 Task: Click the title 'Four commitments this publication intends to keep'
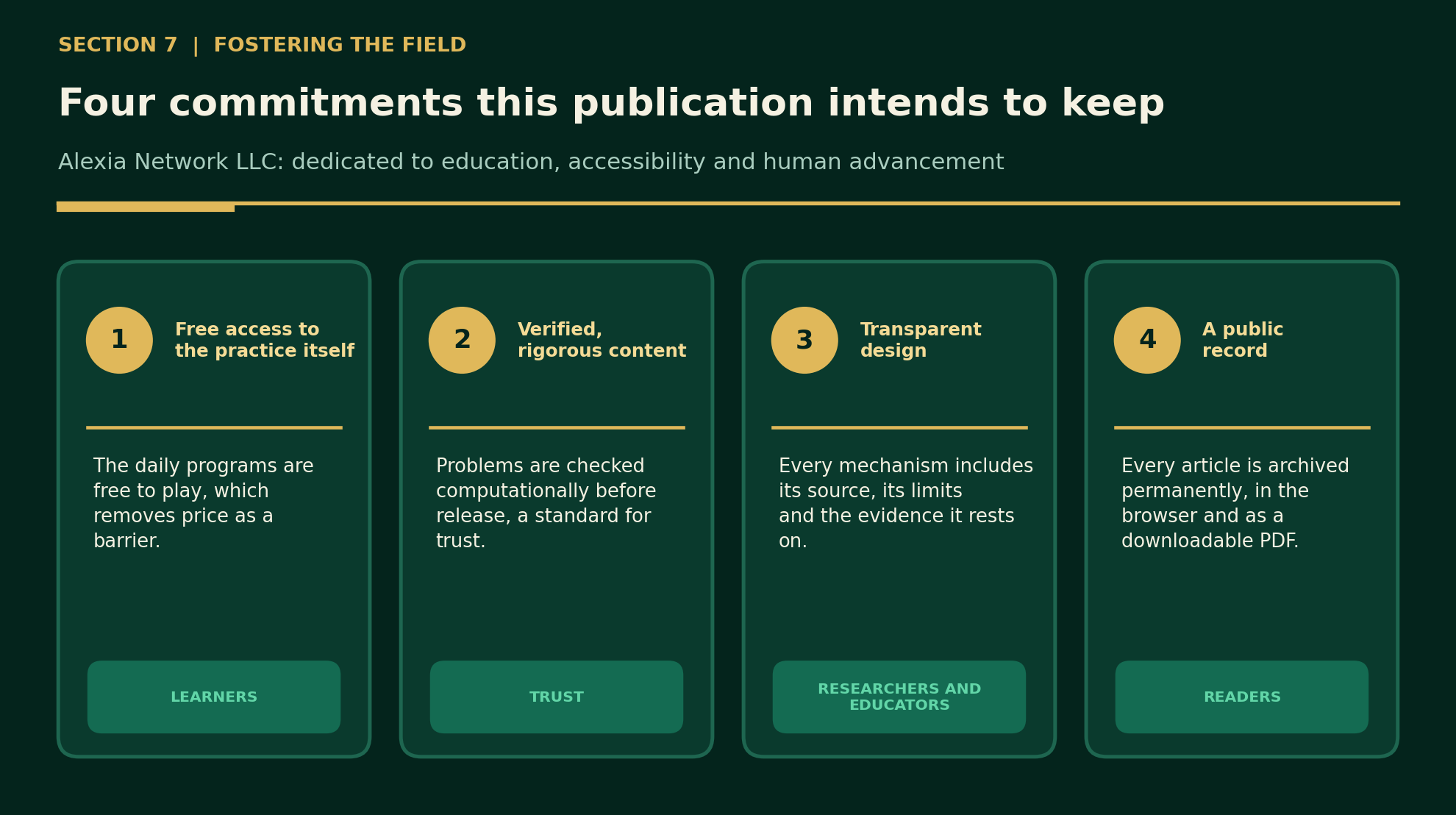pyautogui.click(x=611, y=104)
